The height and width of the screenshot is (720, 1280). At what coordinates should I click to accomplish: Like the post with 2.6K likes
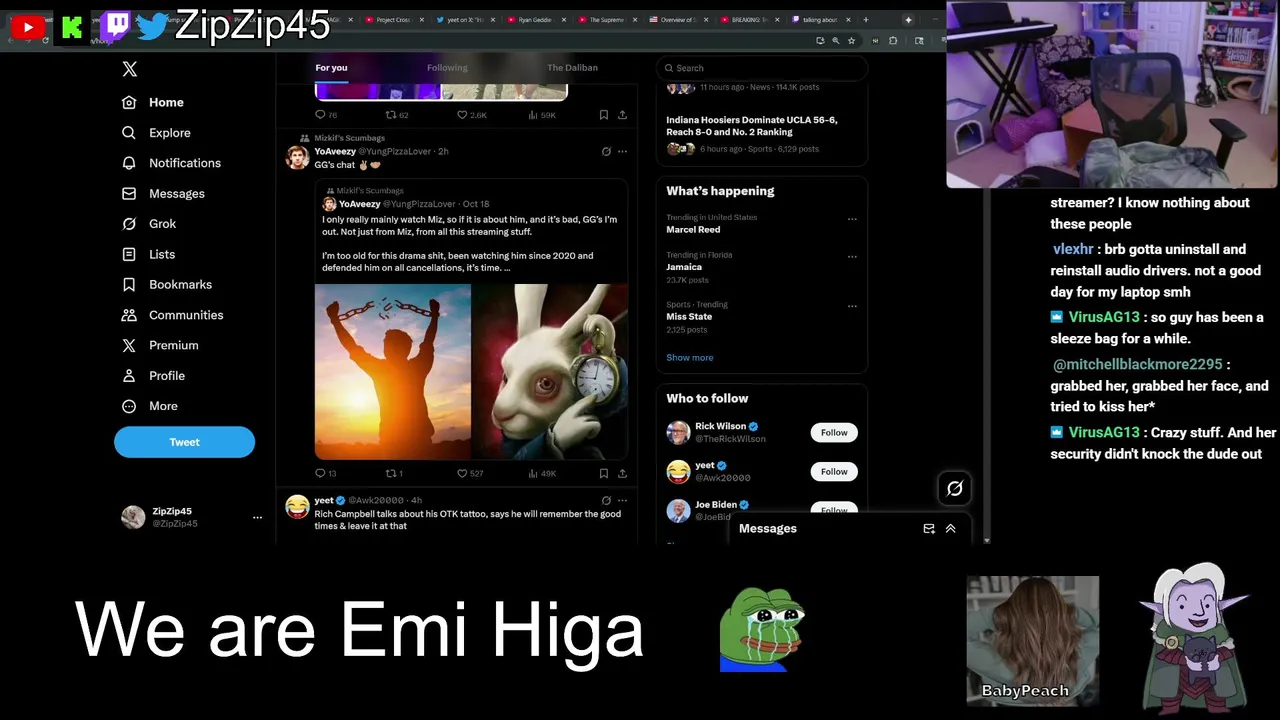(471, 115)
